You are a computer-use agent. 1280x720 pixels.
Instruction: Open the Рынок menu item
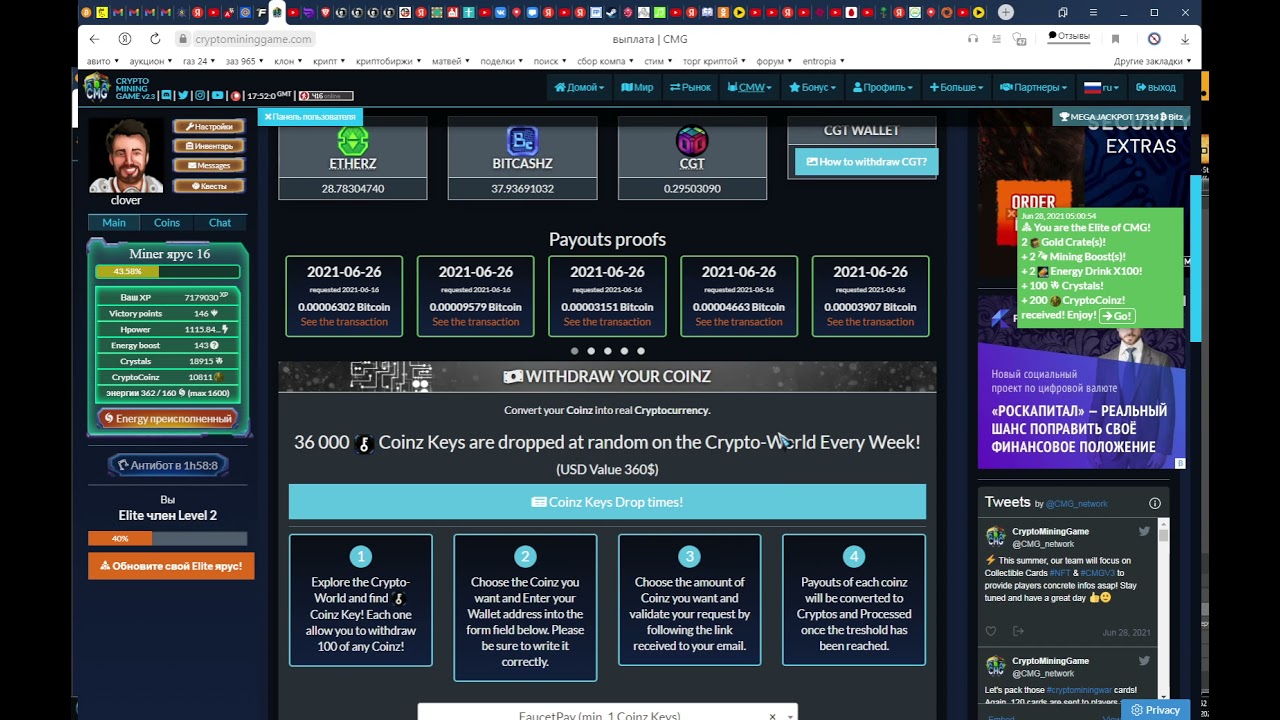tap(690, 87)
